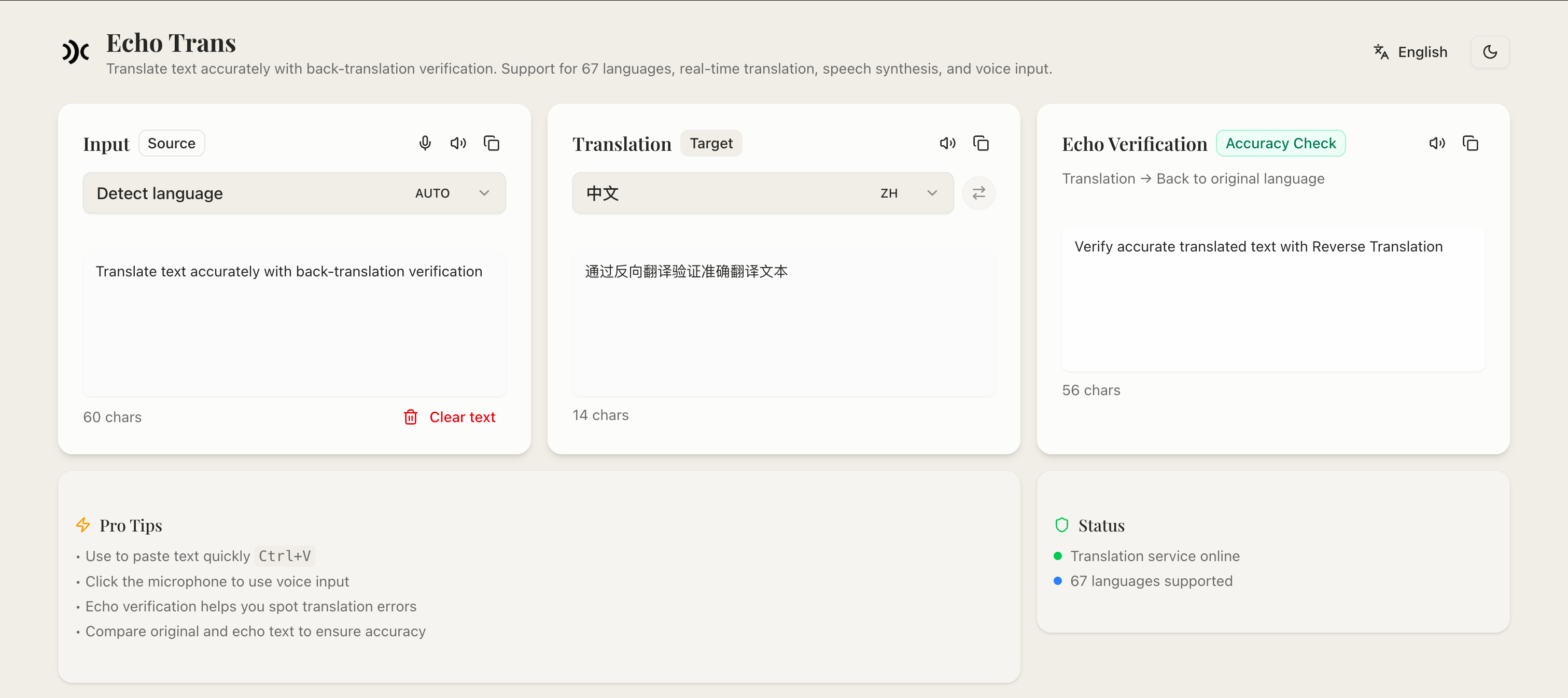
Task: Copy the translated Chinese text
Action: pyautogui.click(x=981, y=143)
